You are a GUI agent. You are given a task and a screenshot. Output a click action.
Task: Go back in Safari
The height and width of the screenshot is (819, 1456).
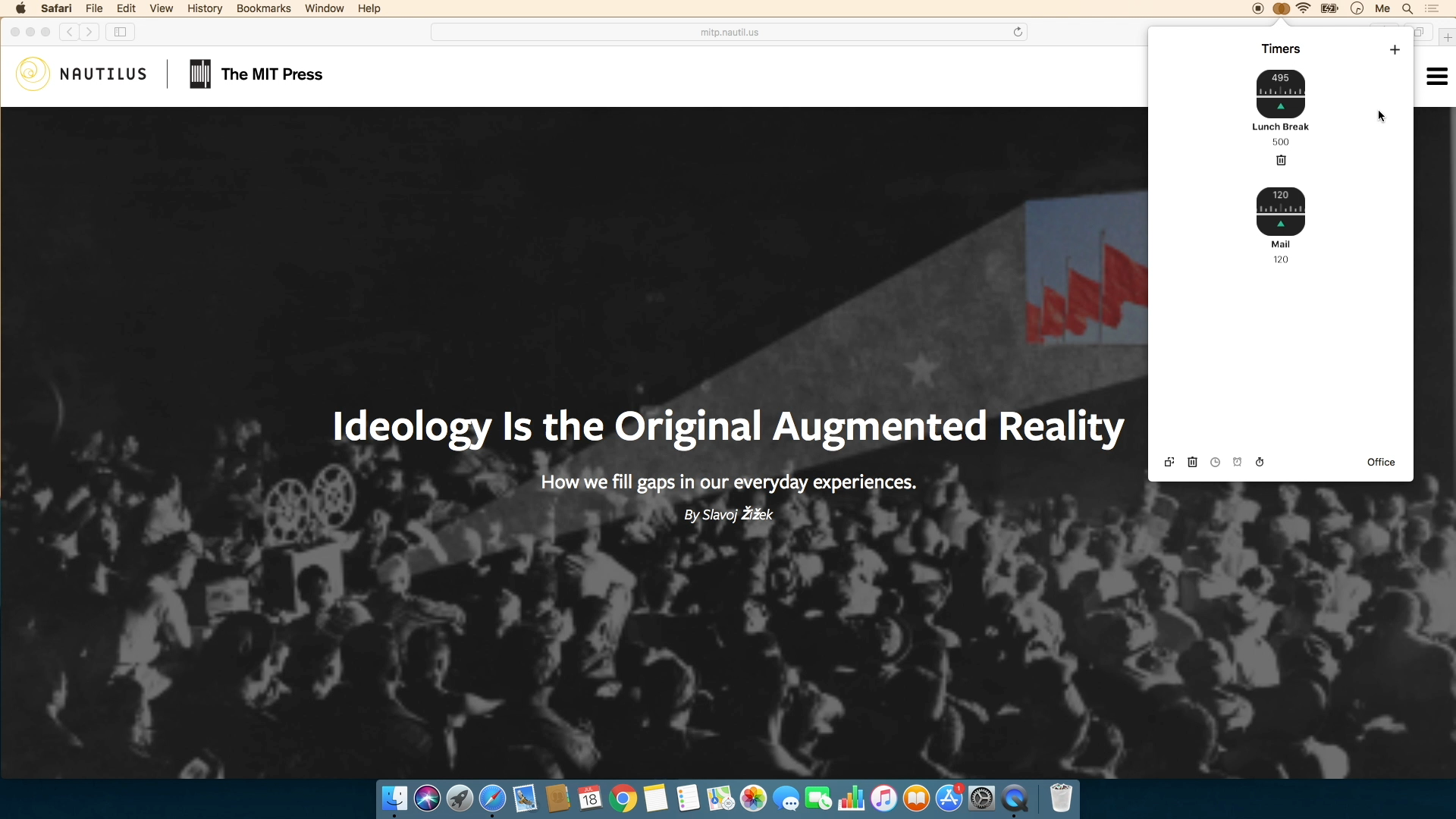coord(70,32)
